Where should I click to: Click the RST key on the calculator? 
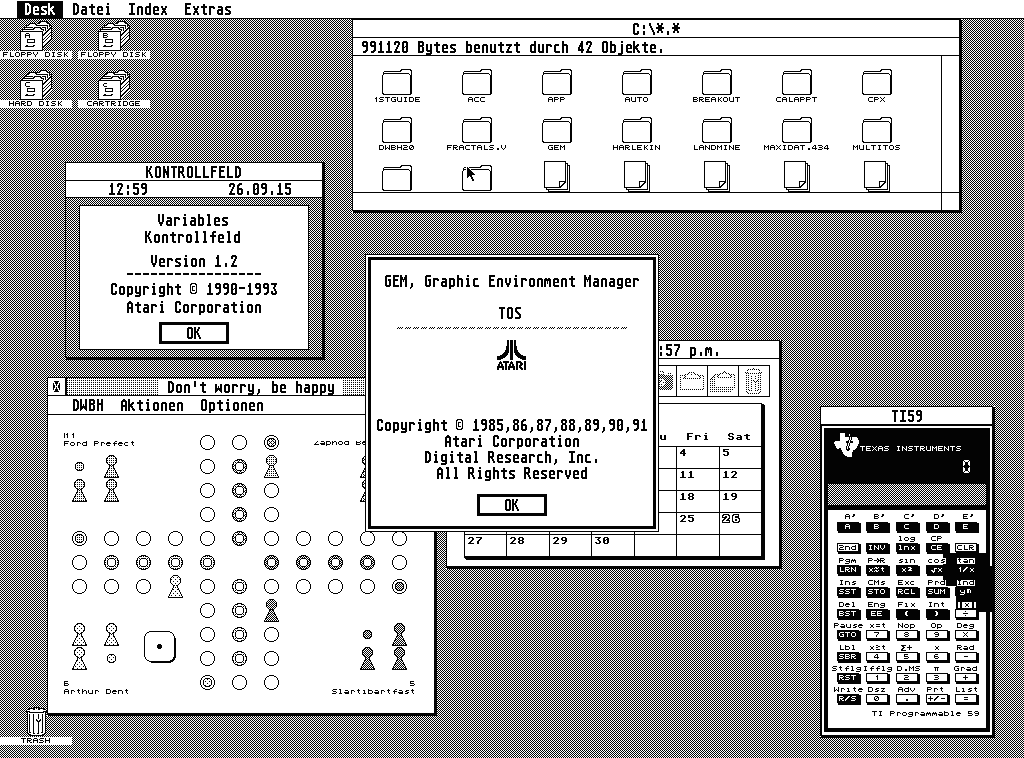848,678
